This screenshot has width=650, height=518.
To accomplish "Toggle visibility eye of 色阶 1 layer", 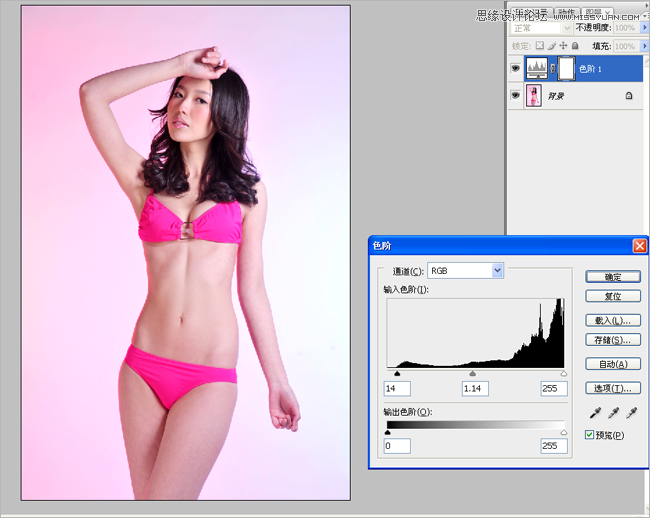I will (515, 68).
